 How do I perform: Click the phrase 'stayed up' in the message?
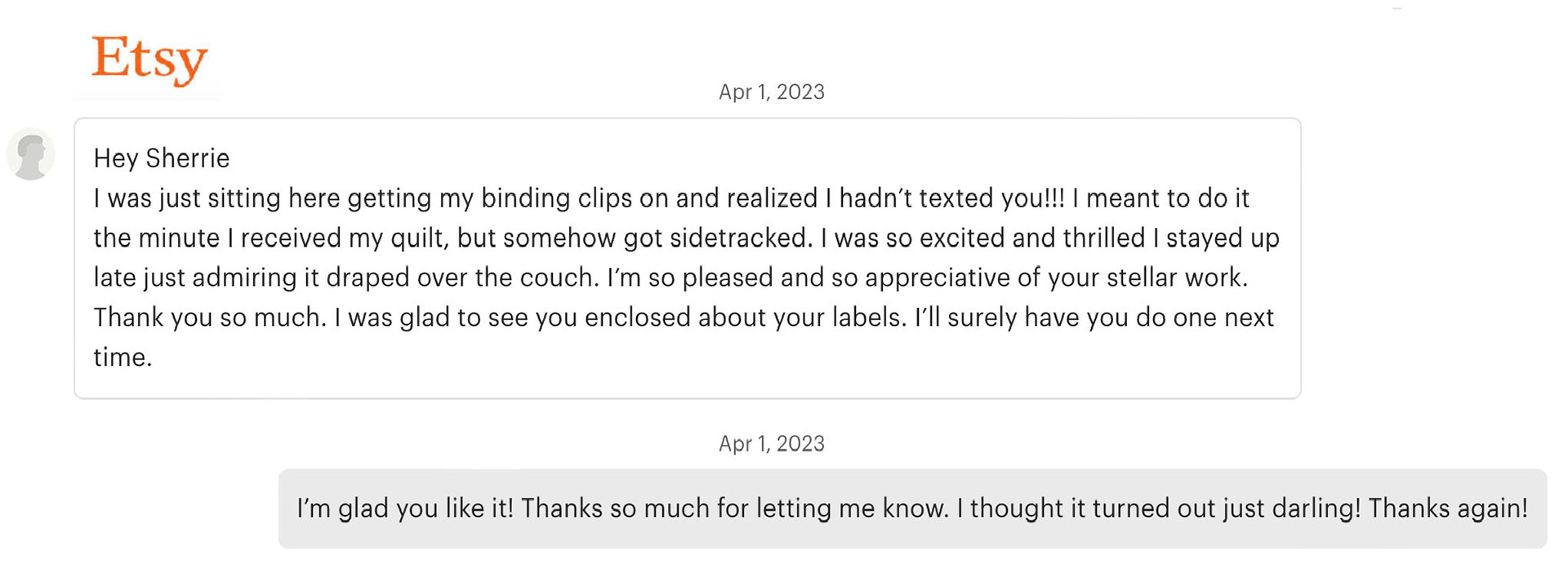pyautogui.click(x=1223, y=238)
